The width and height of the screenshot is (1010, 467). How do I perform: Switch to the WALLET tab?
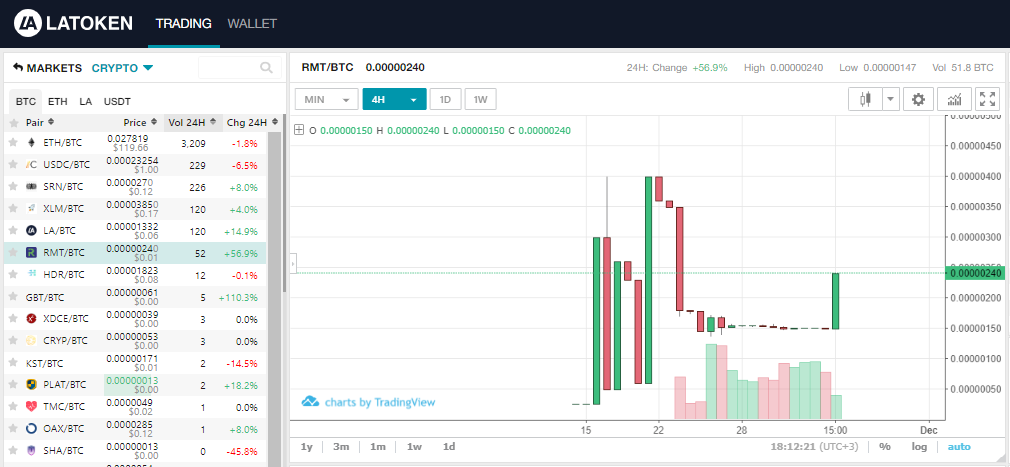pyautogui.click(x=252, y=23)
